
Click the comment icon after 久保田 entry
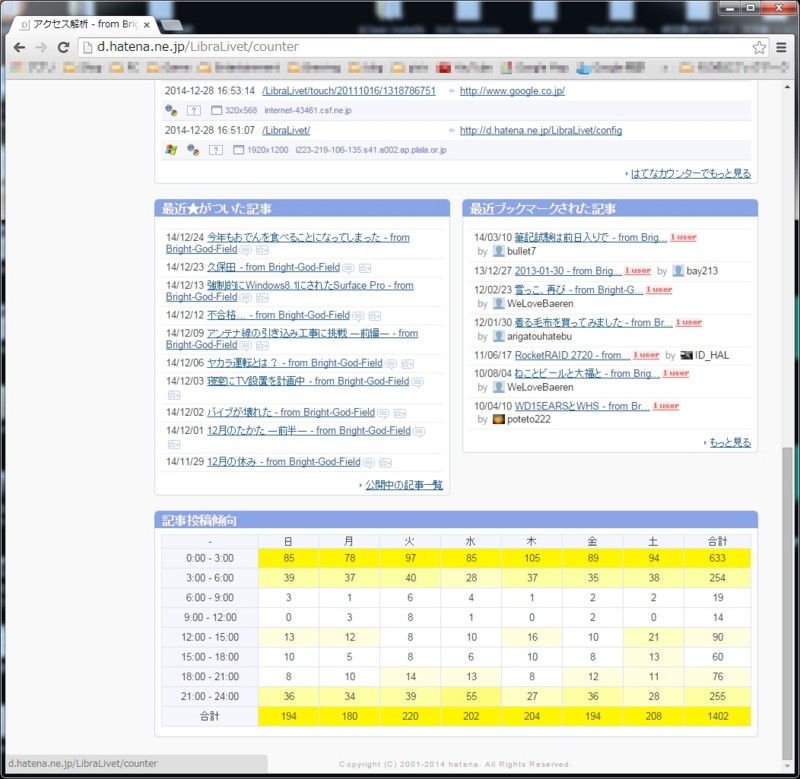(x=348, y=268)
